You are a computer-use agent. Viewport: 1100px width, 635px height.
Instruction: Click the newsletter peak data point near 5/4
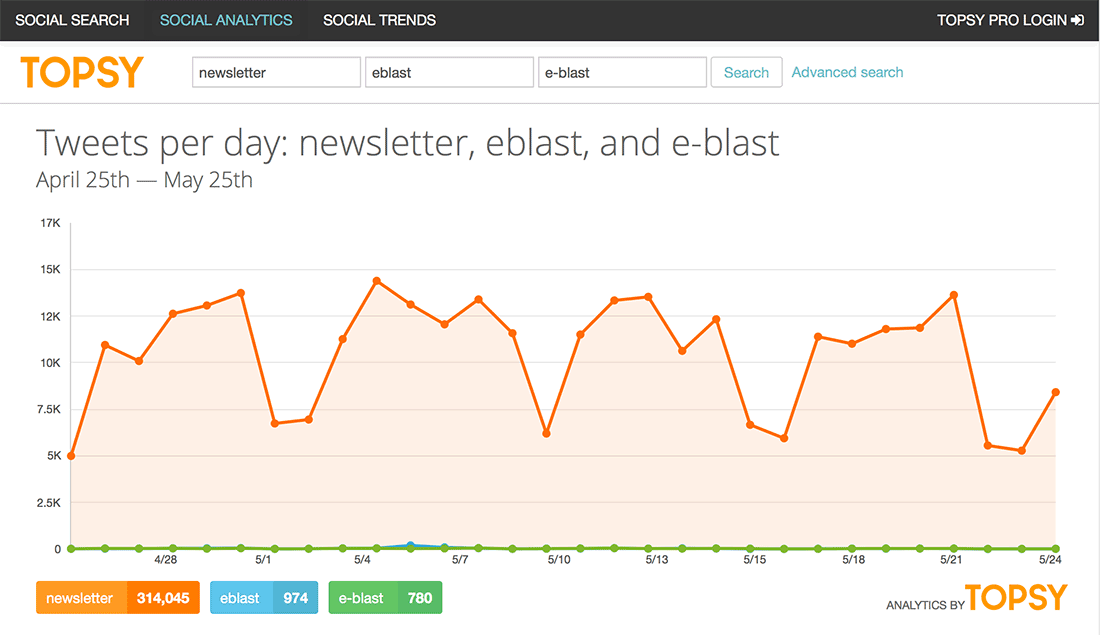(377, 281)
